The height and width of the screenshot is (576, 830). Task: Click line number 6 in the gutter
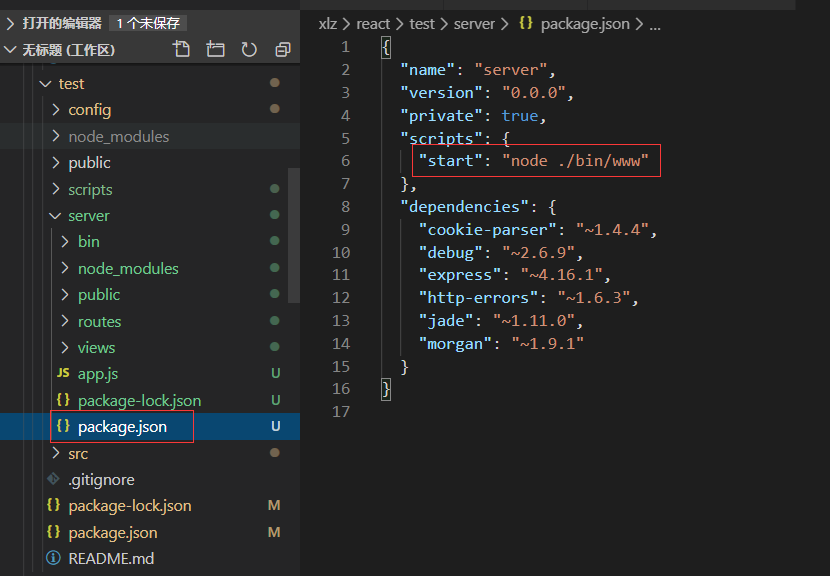click(346, 160)
